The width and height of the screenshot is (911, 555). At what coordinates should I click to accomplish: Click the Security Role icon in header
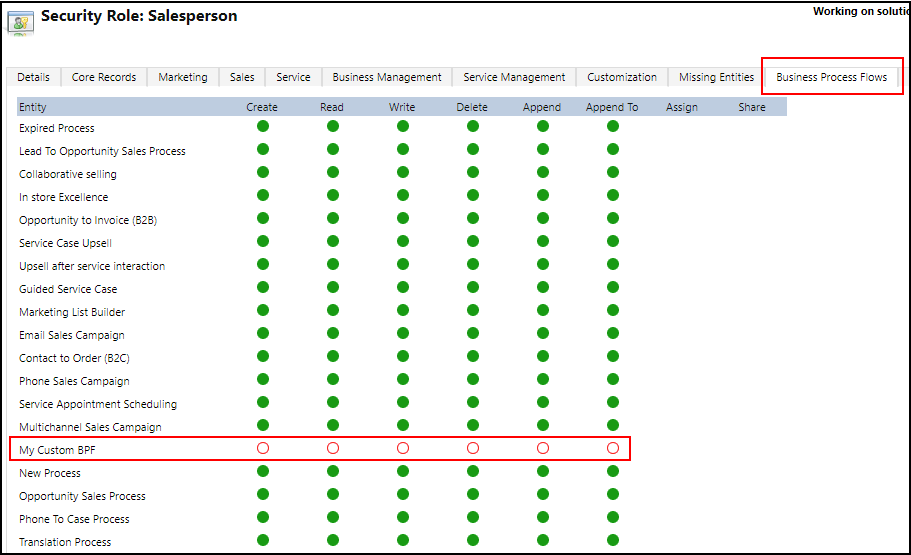[x=20, y=22]
